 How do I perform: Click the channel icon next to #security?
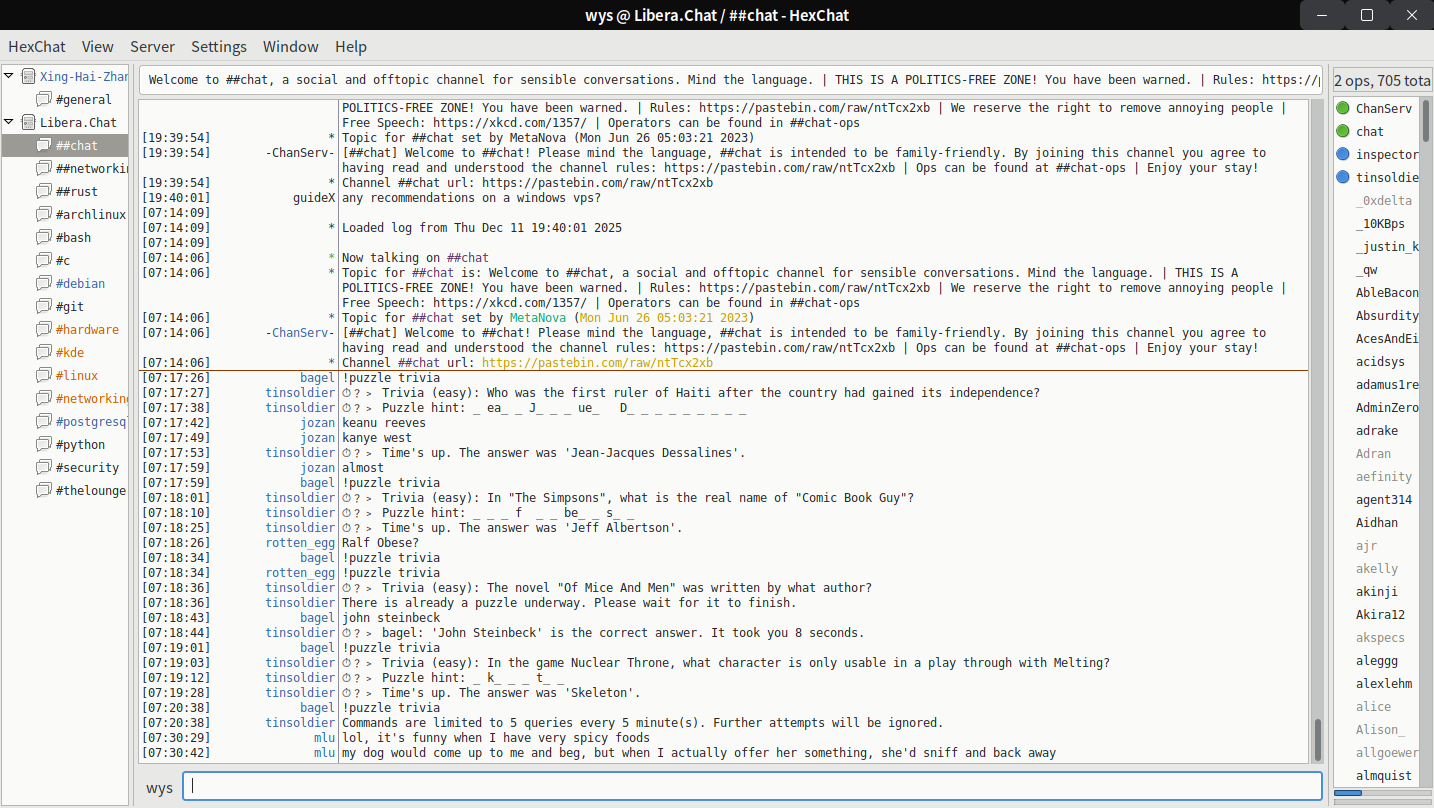pos(44,468)
